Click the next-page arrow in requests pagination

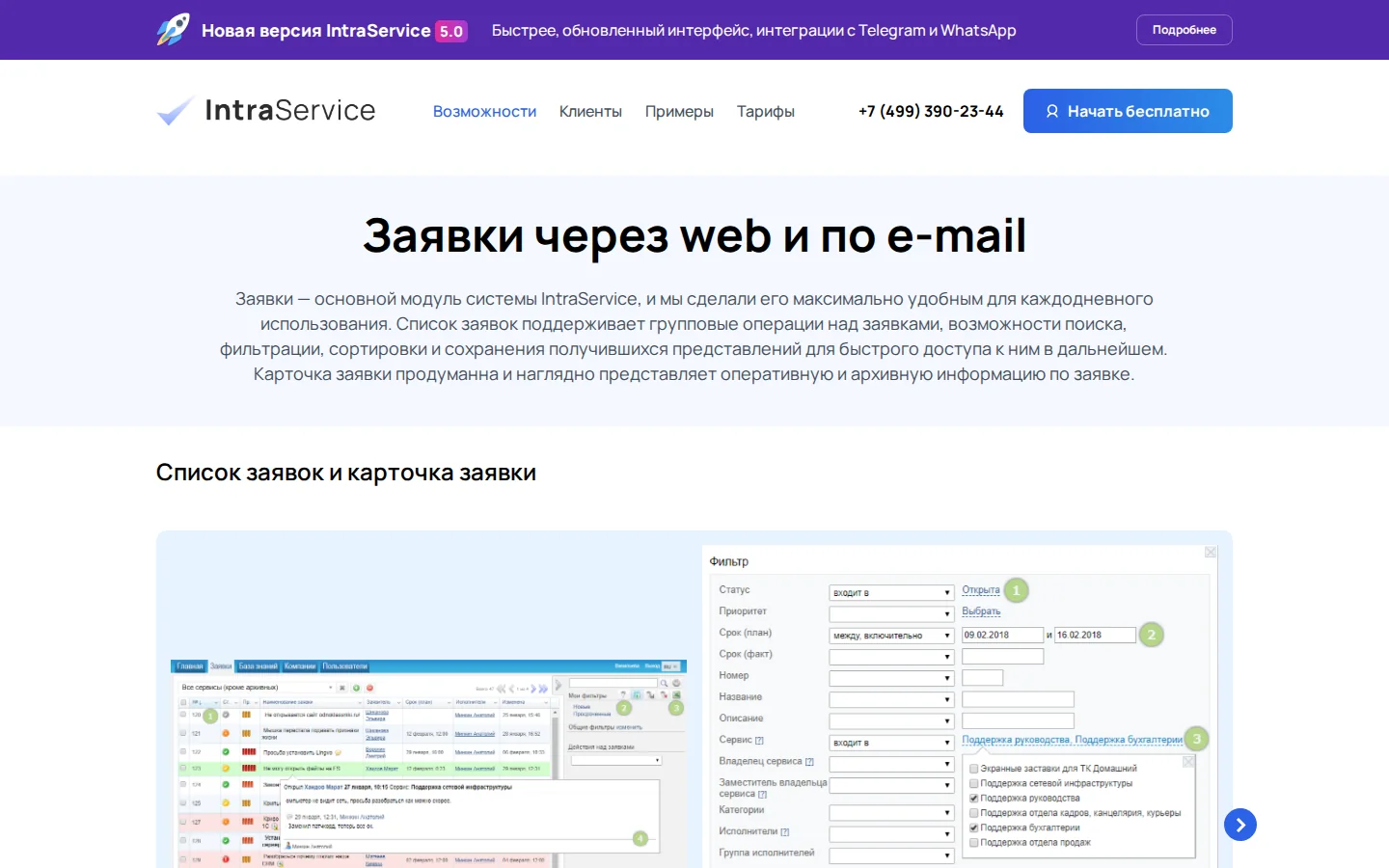533,689
